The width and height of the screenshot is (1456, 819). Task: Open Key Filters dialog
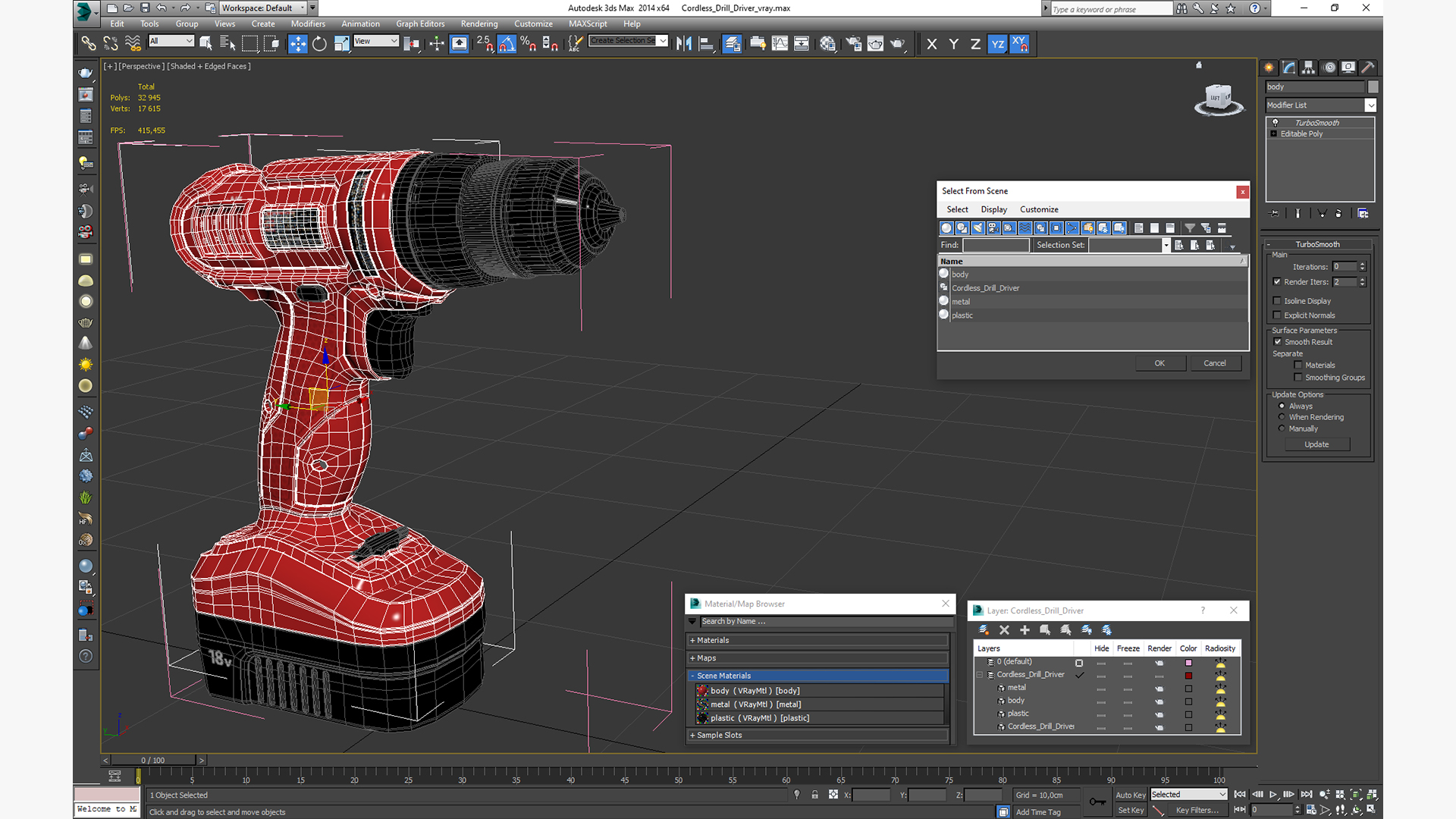(1197, 810)
